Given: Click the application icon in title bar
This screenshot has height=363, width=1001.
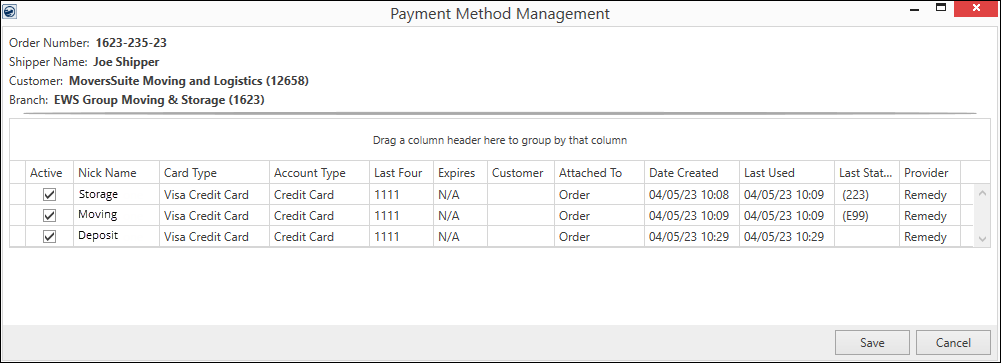Looking at the screenshot, I should tap(10, 11).
